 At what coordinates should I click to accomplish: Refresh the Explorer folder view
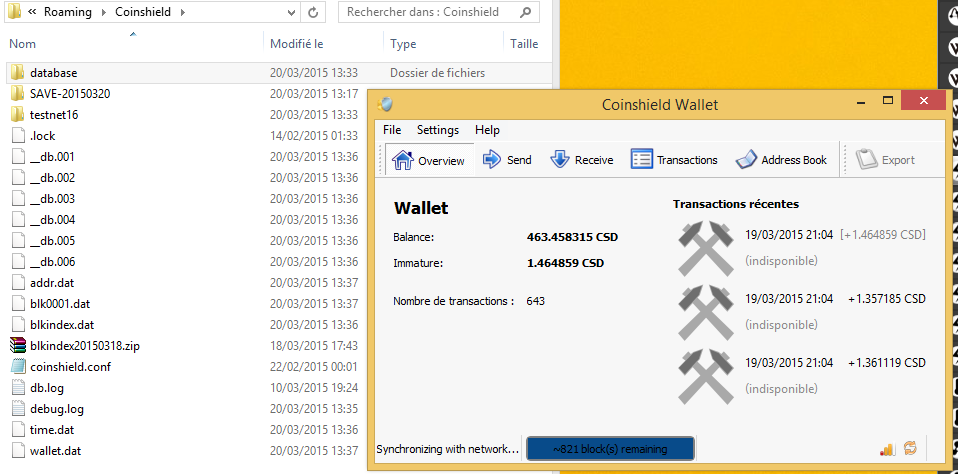(x=313, y=12)
